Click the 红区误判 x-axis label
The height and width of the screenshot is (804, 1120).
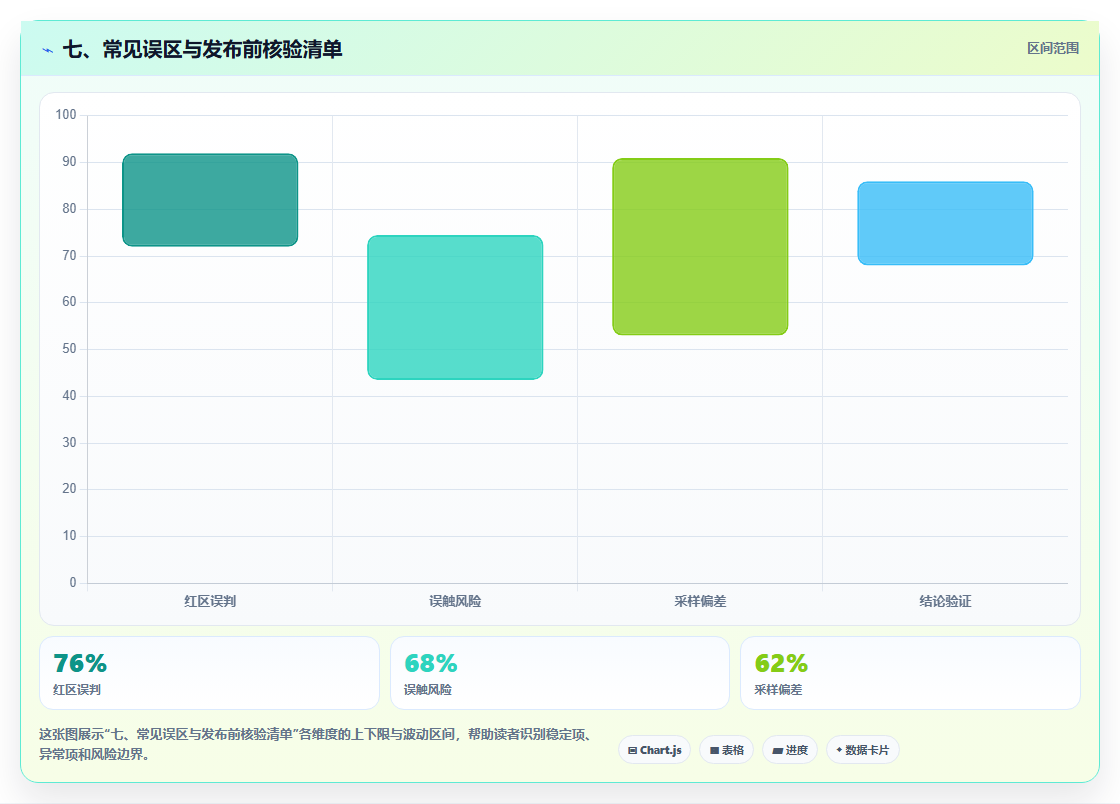point(210,601)
